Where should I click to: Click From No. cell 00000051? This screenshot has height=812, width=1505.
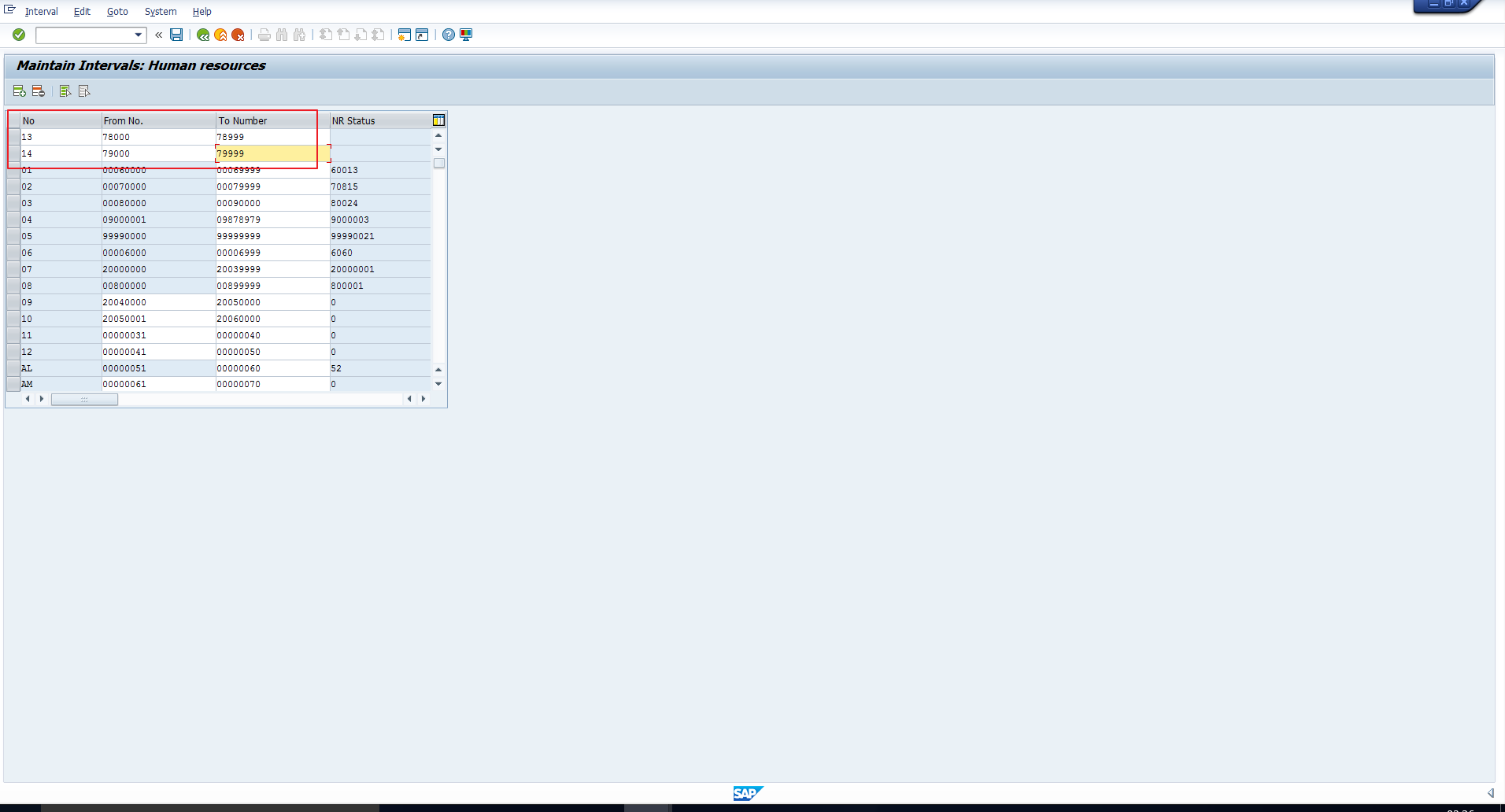click(x=158, y=368)
